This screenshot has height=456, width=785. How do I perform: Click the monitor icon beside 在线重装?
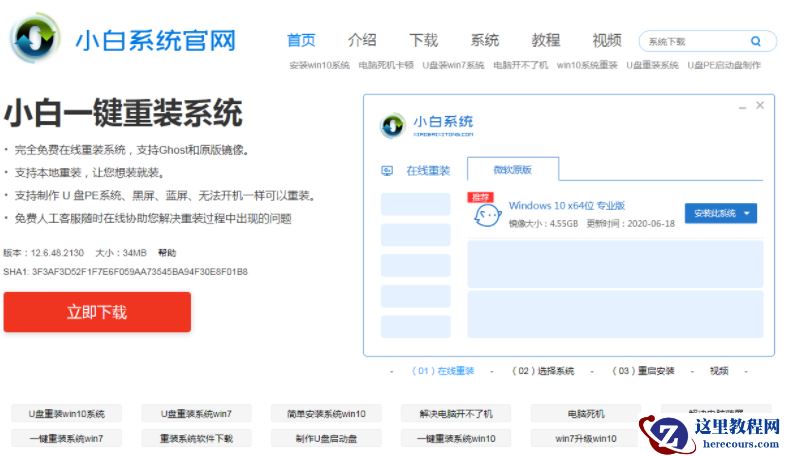387,171
